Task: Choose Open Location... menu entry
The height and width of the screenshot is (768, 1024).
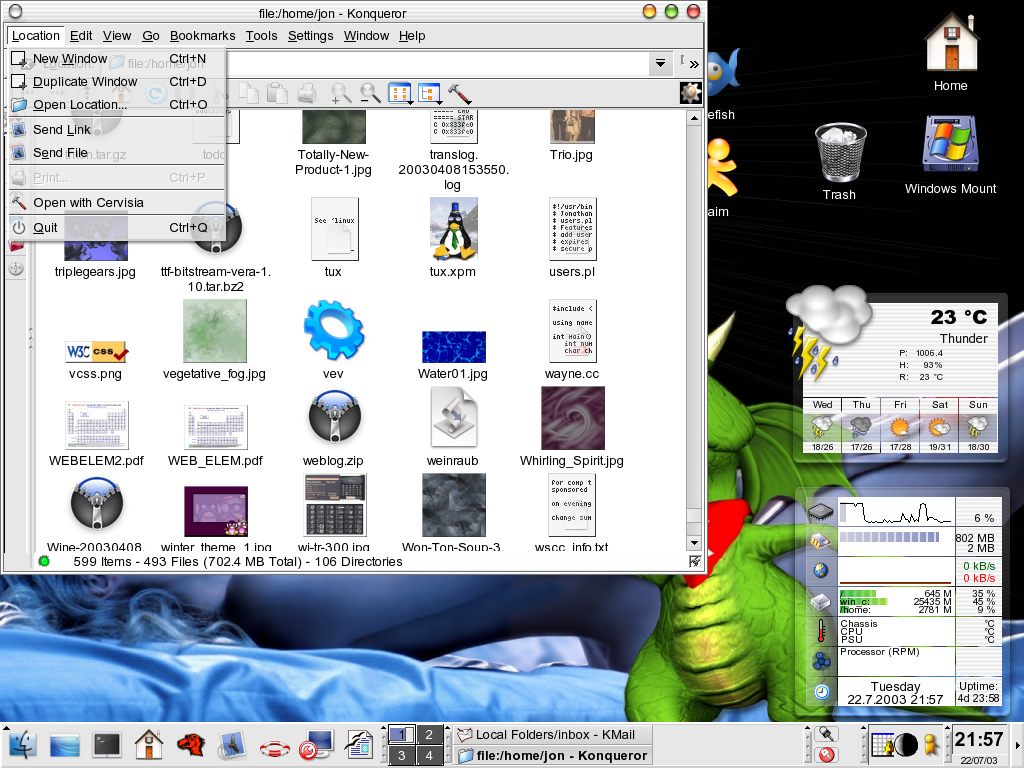Action: point(116,104)
